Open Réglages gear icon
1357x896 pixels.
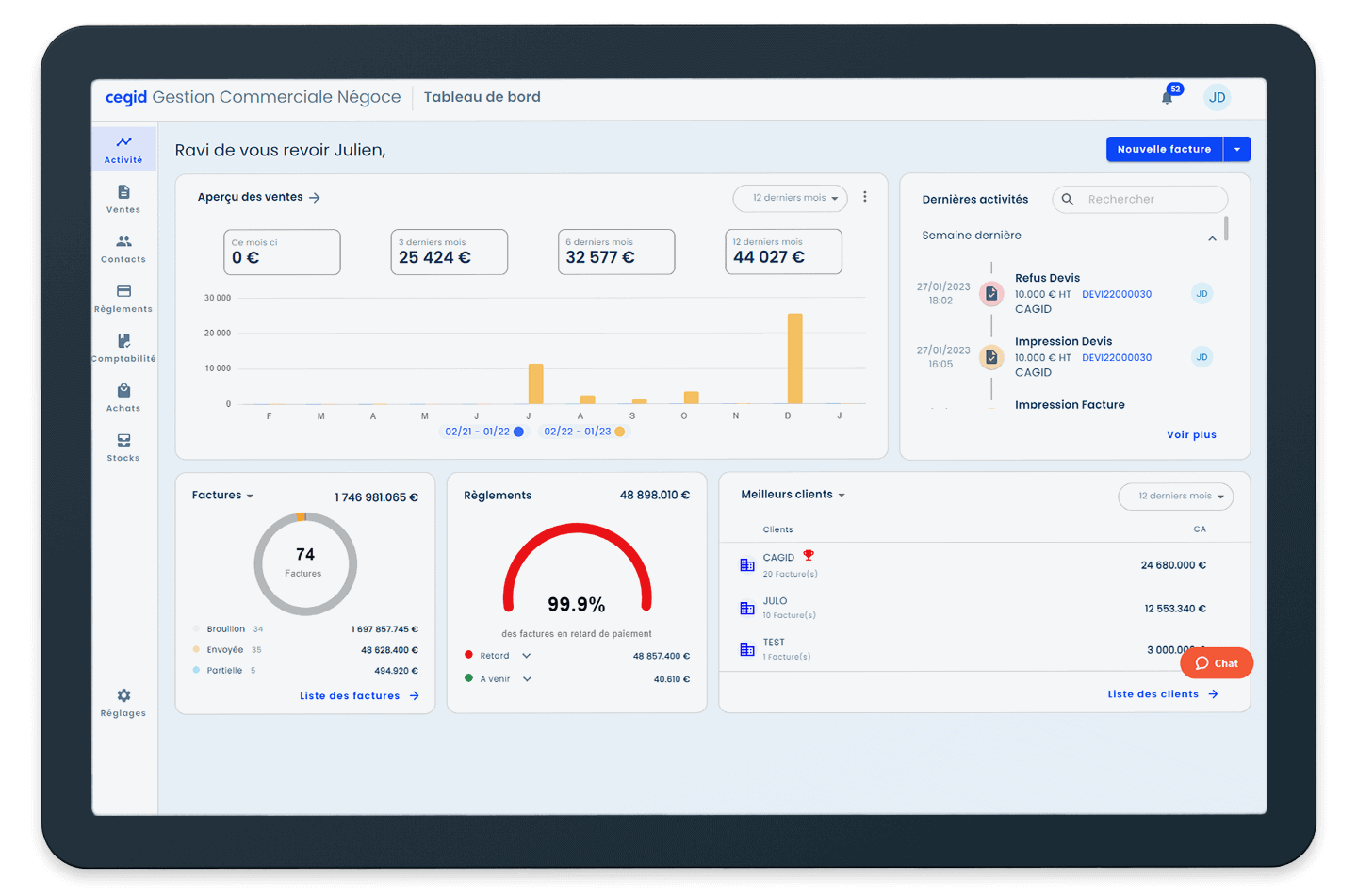123,702
